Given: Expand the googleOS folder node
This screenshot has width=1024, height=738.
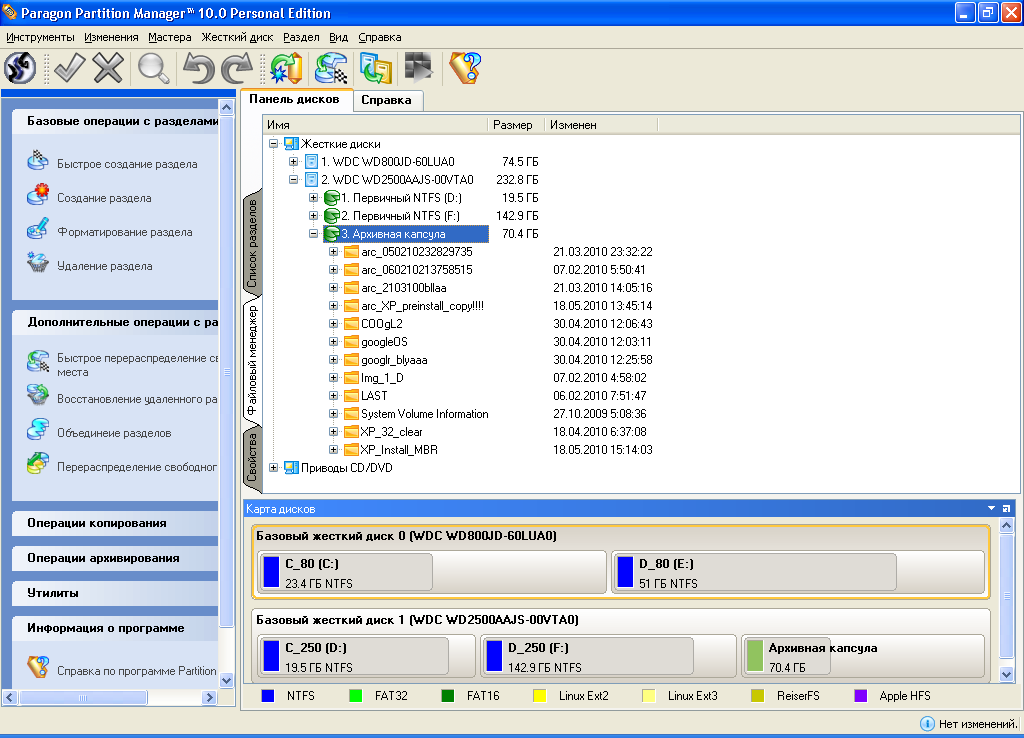Looking at the screenshot, I should click(x=333, y=342).
